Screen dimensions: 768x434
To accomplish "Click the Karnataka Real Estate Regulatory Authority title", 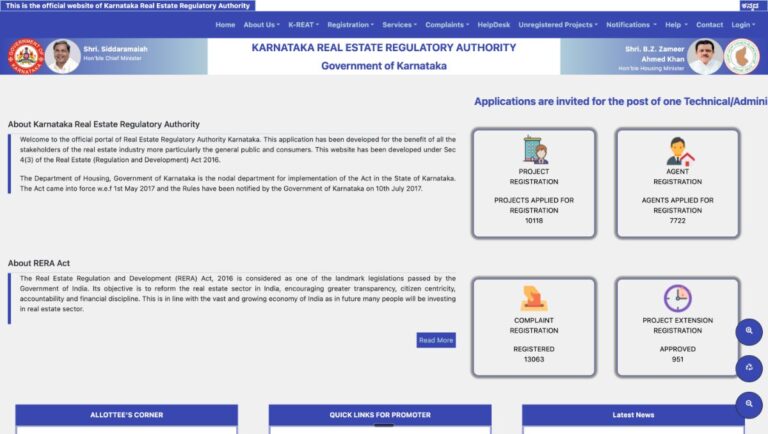I will click(384, 48).
